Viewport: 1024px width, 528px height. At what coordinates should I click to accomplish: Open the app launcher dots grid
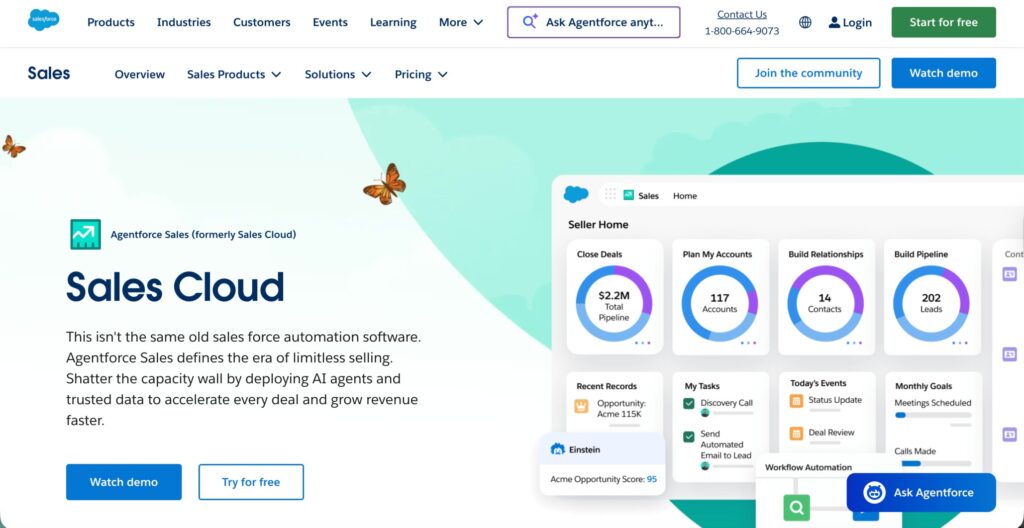pyautogui.click(x=610, y=194)
